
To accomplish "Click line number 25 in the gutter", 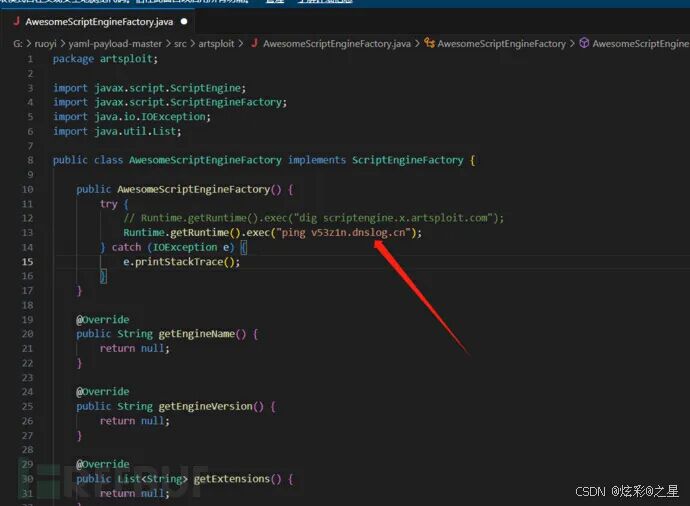I will [27, 406].
